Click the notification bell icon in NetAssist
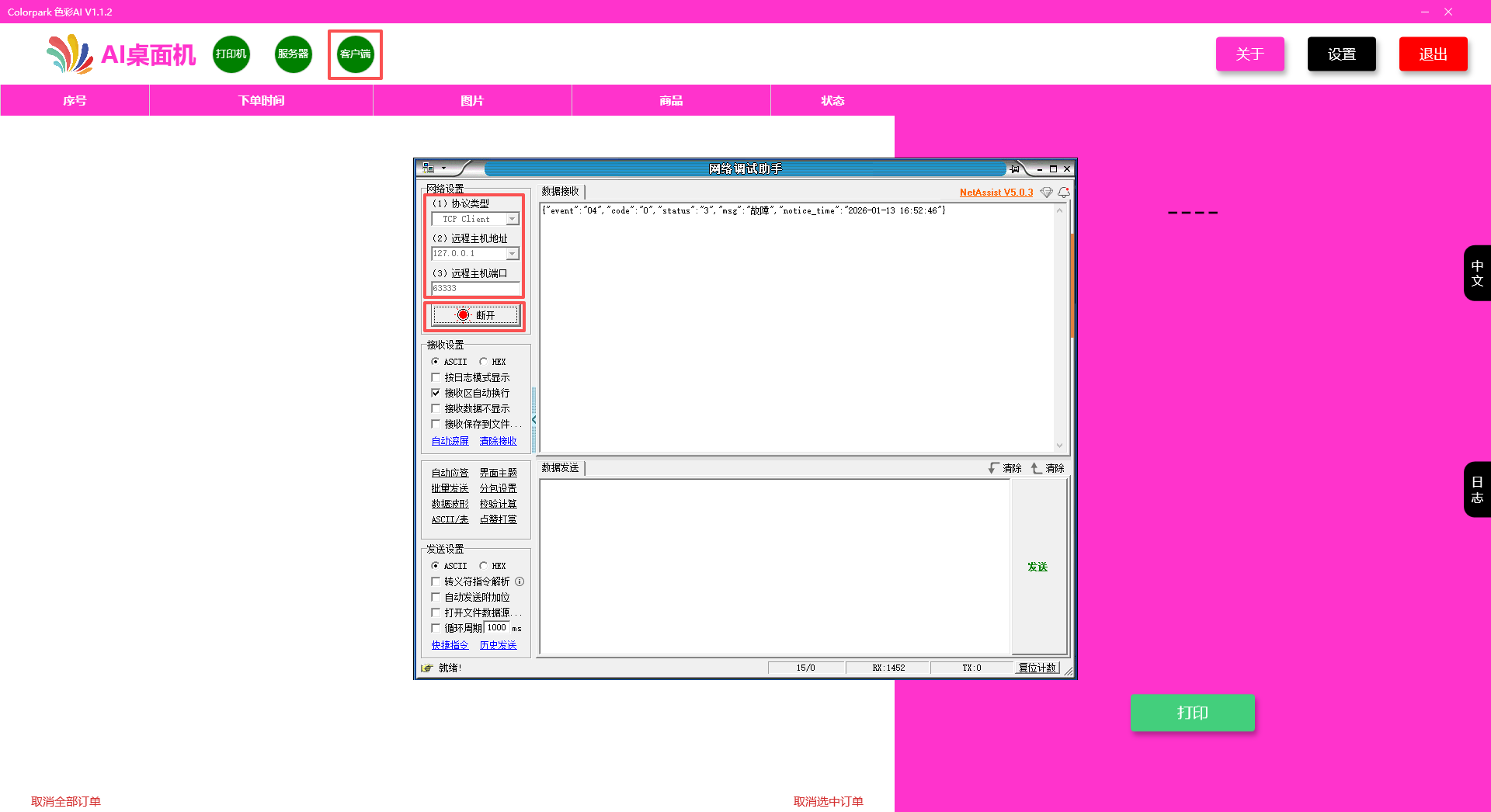The width and height of the screenshot is (1491, 812). 1063,193
